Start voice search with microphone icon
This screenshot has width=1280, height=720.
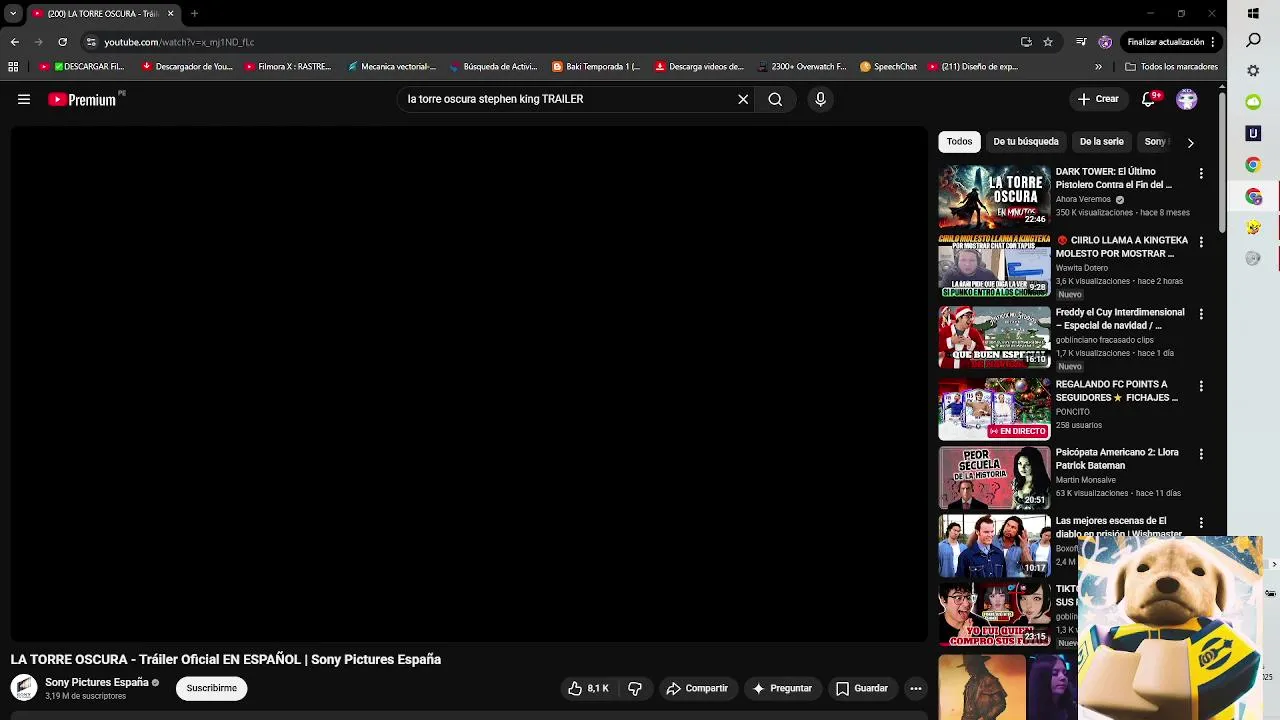click(820, 99)
